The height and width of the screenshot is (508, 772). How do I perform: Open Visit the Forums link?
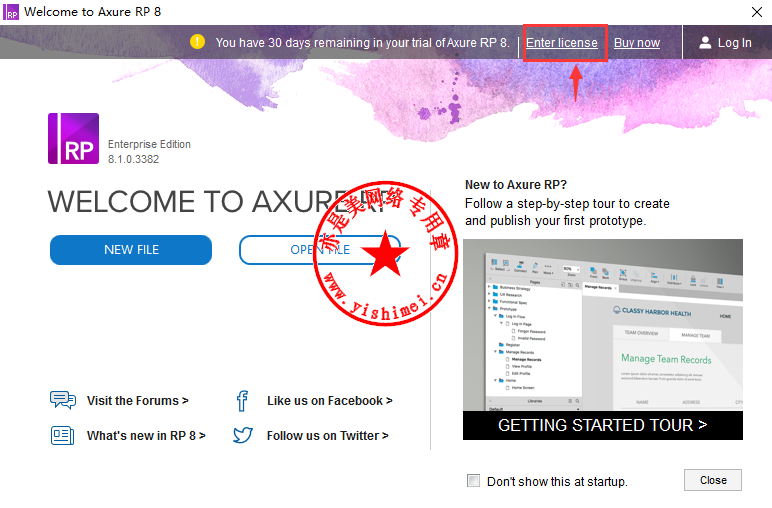[138, 401]
